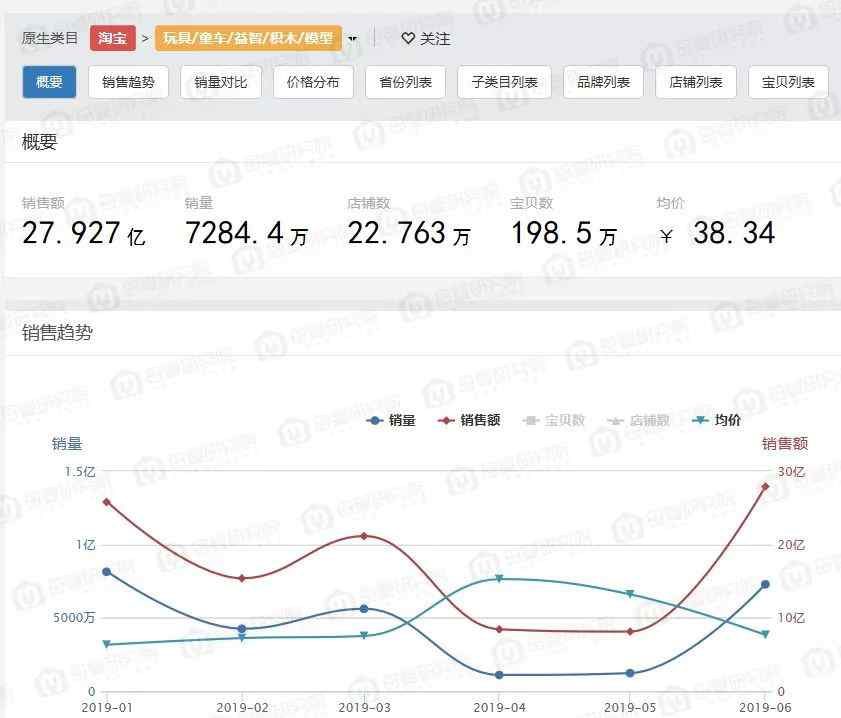Click the 1.5亿 left axis label

tap(80, 471)
